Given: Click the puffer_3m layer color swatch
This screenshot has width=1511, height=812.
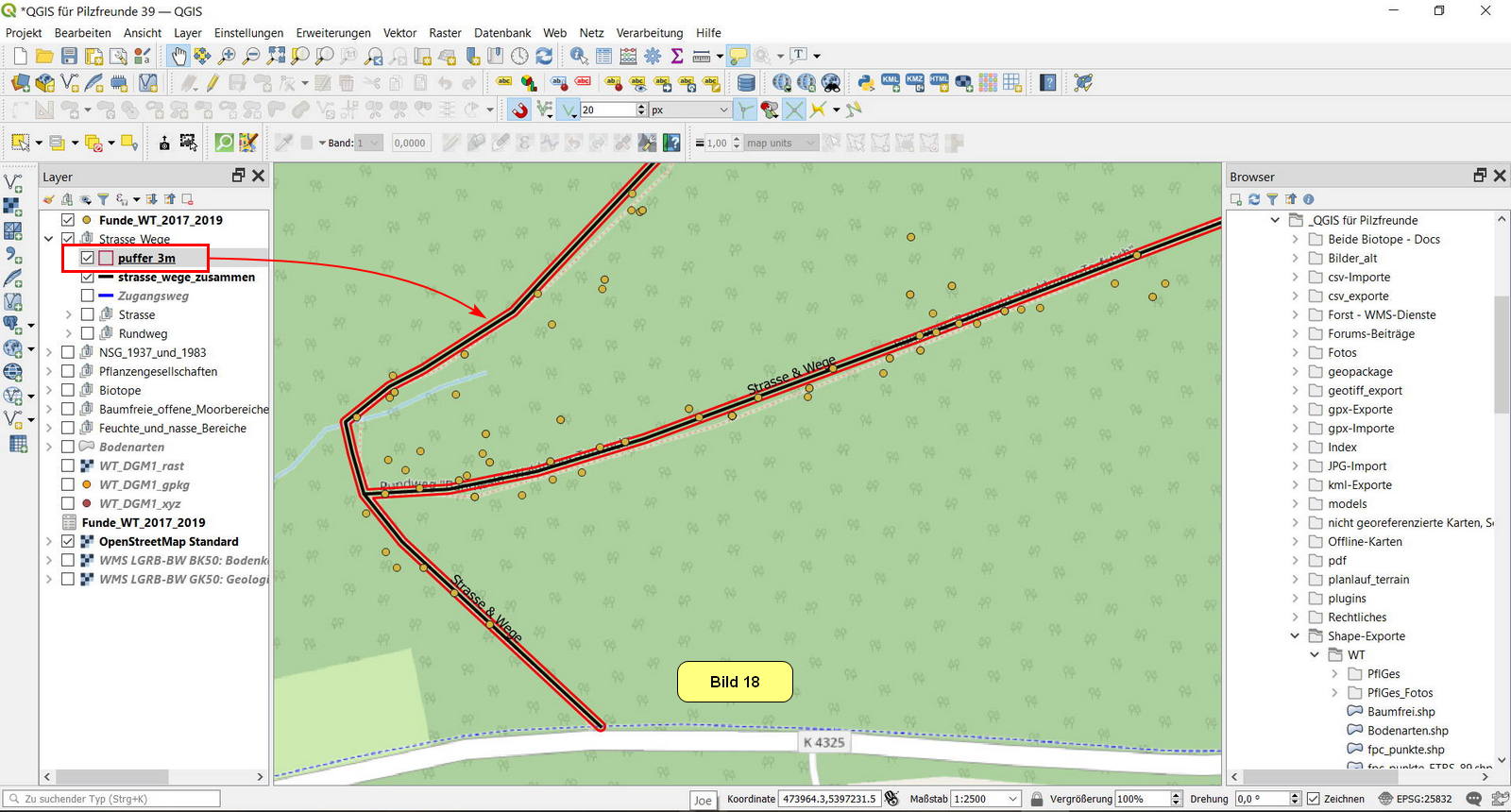Looking at the screenshot, I should [x=106, y=258].
